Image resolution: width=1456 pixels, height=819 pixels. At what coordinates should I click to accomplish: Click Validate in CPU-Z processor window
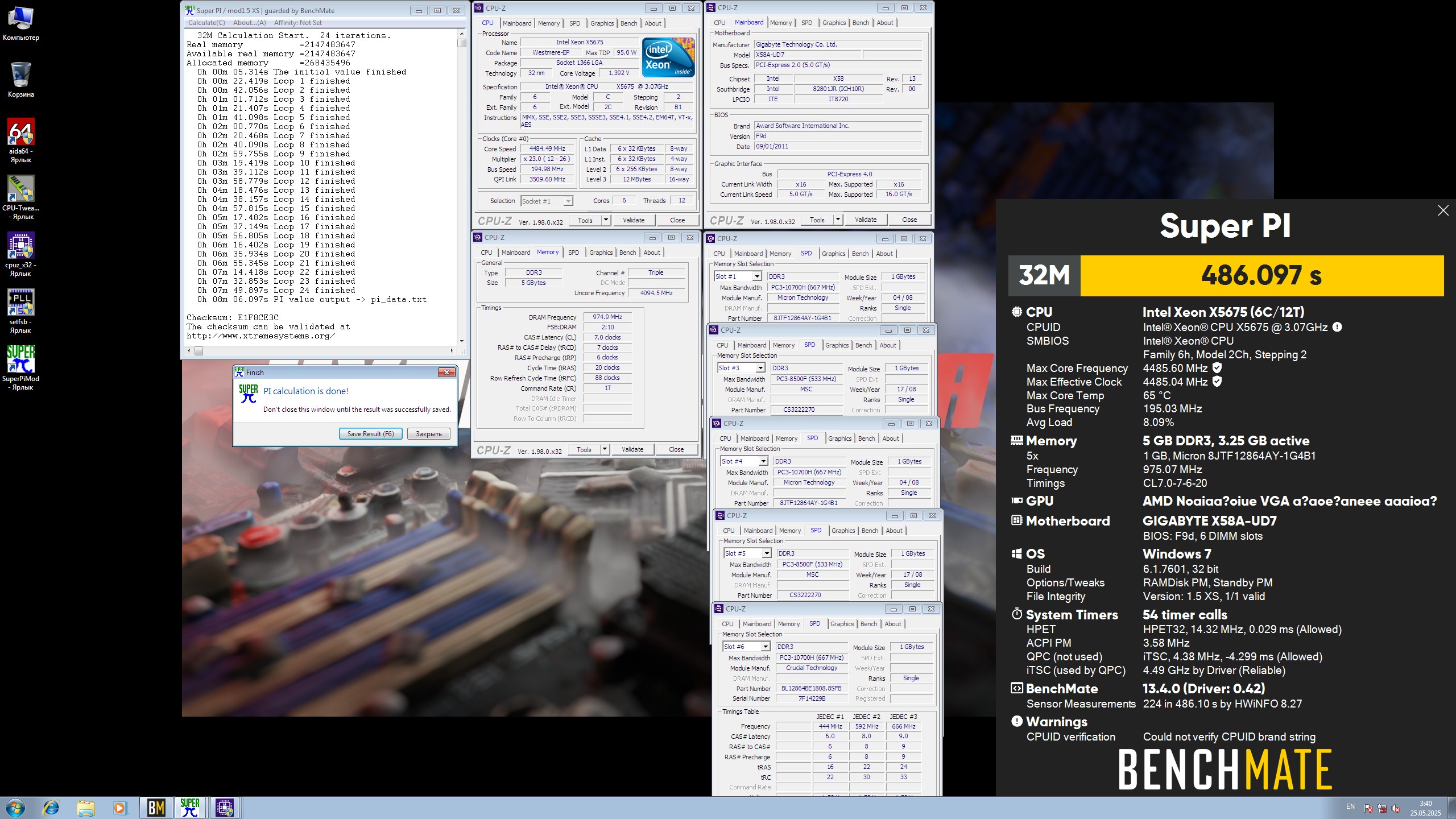(x=634, y=220)
